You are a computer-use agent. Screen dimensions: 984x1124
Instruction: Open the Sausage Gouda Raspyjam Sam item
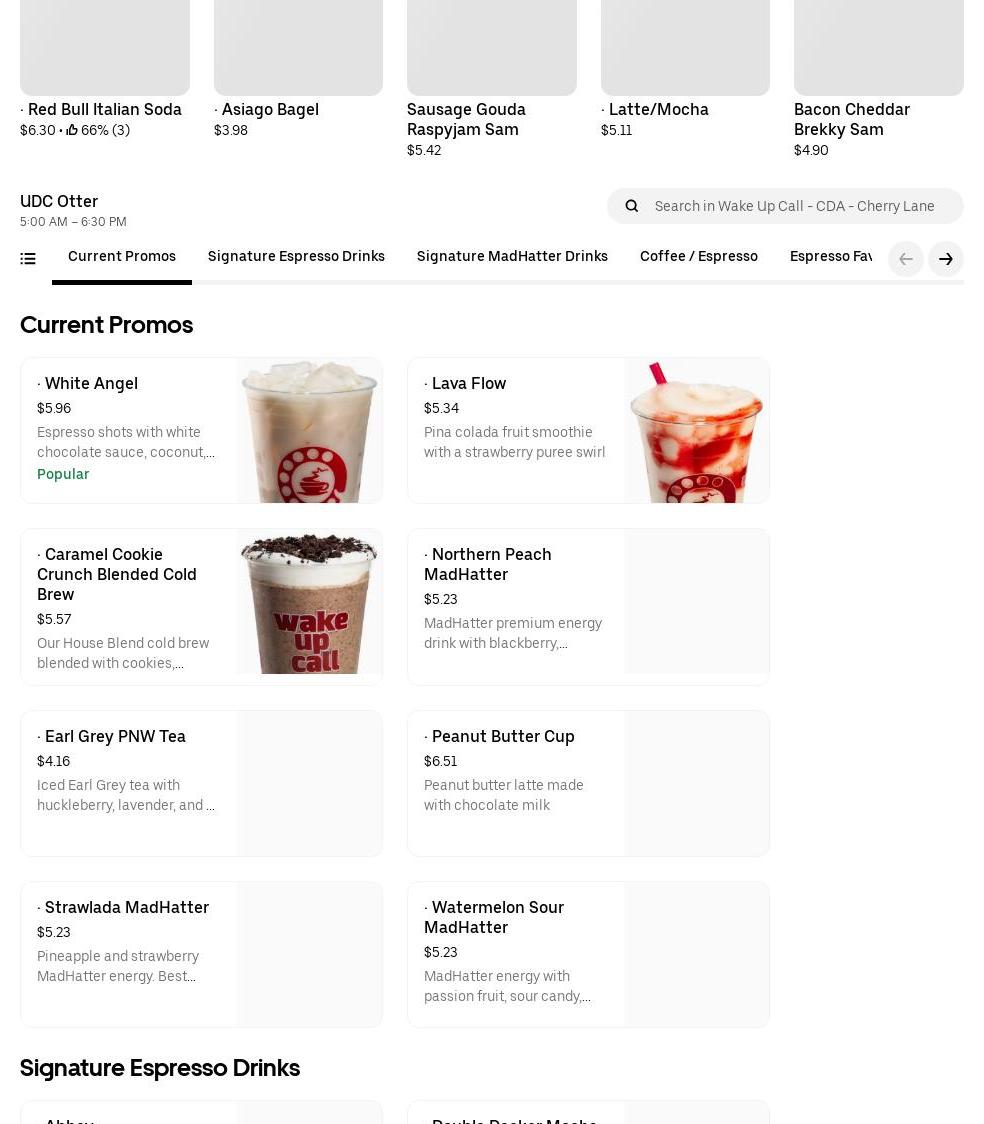(x=492, y=79)
